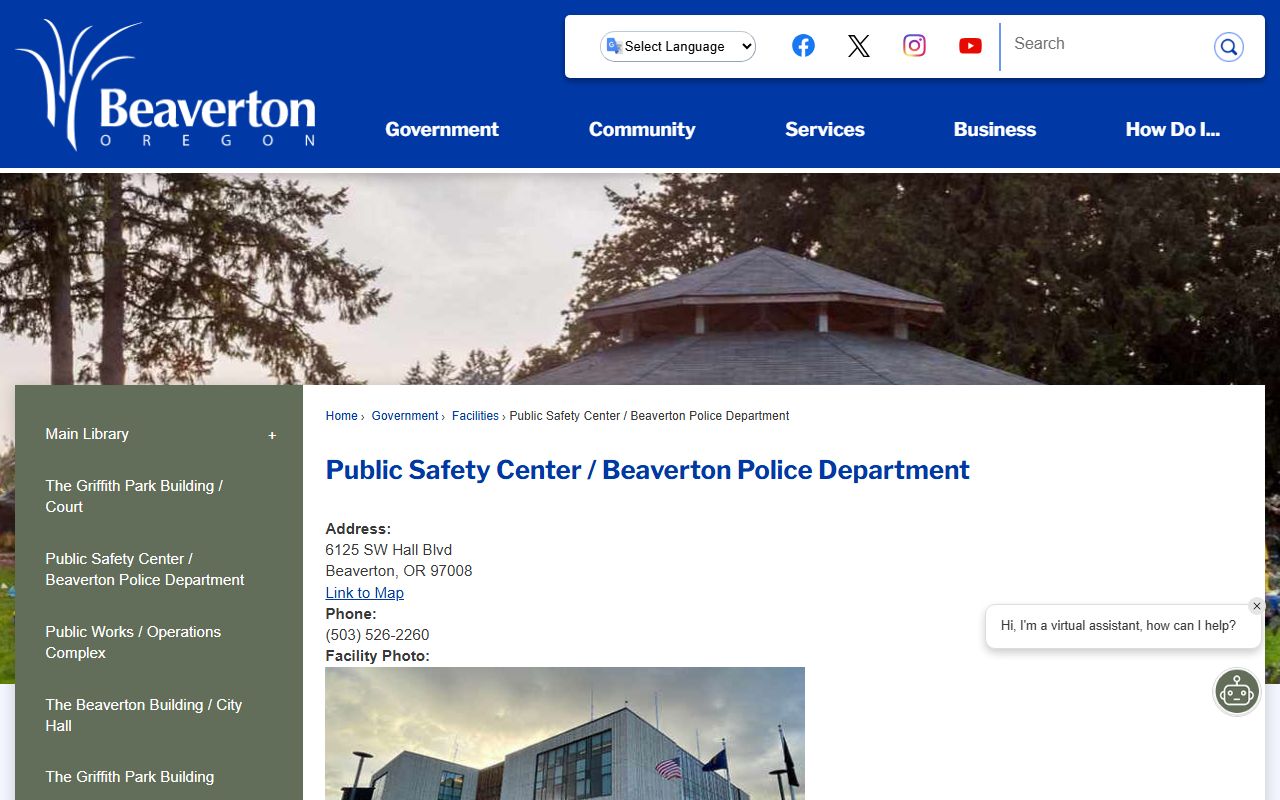Open the Community menu
The width and height of the screenshot is (1280, 800).
coord(642,129)
